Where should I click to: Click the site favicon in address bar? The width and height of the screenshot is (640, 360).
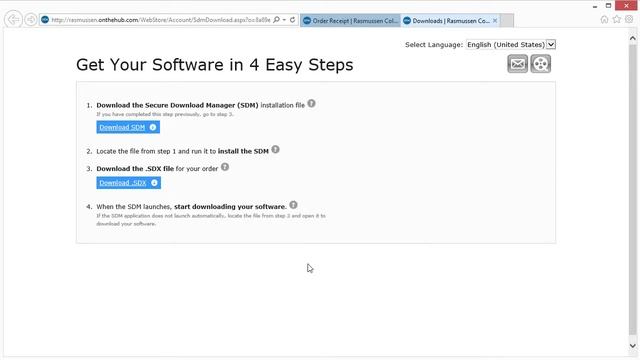(45, 20)
